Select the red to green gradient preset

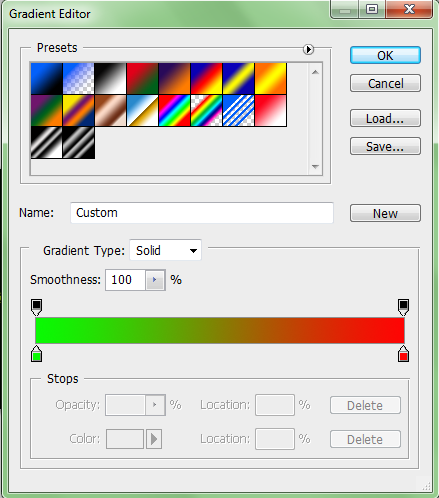click(142, 79)
